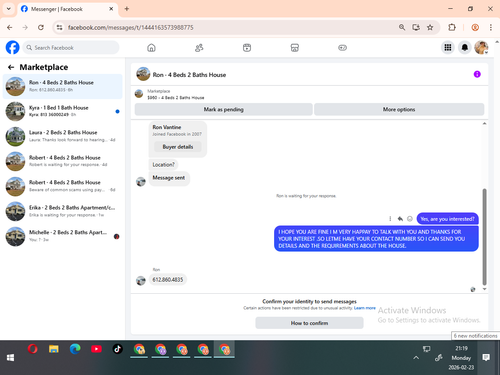Go to the Home feed icon
The image size is (500, 375).
click(x=151, y=48)
